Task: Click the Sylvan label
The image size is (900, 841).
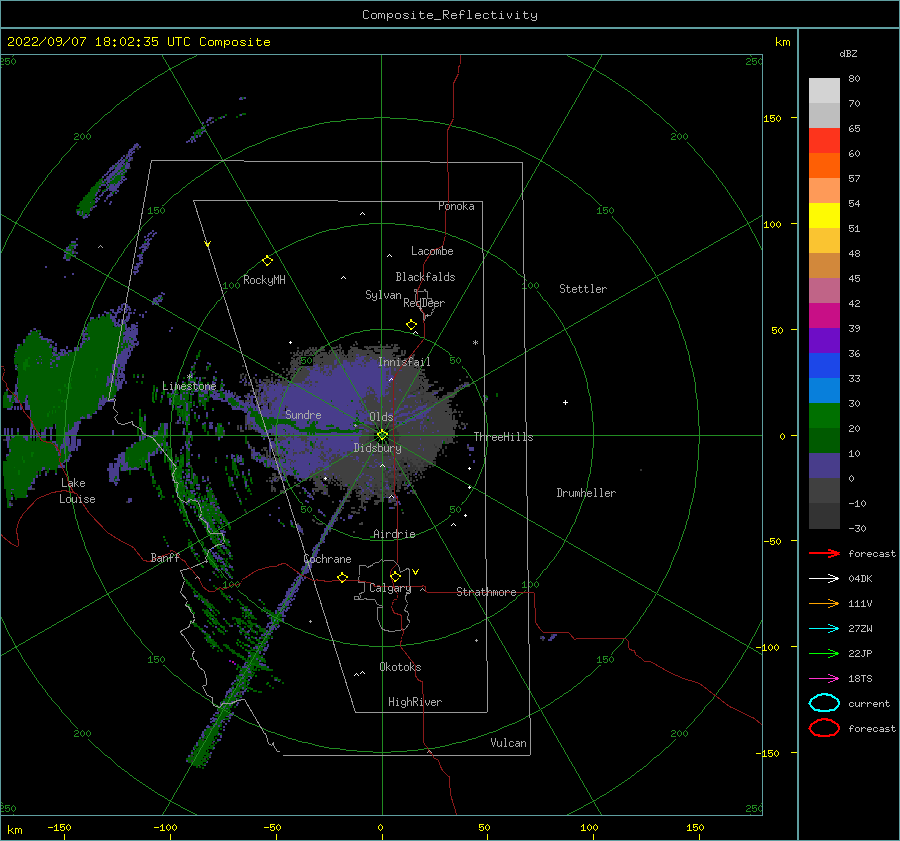Action: pos(383,295)
